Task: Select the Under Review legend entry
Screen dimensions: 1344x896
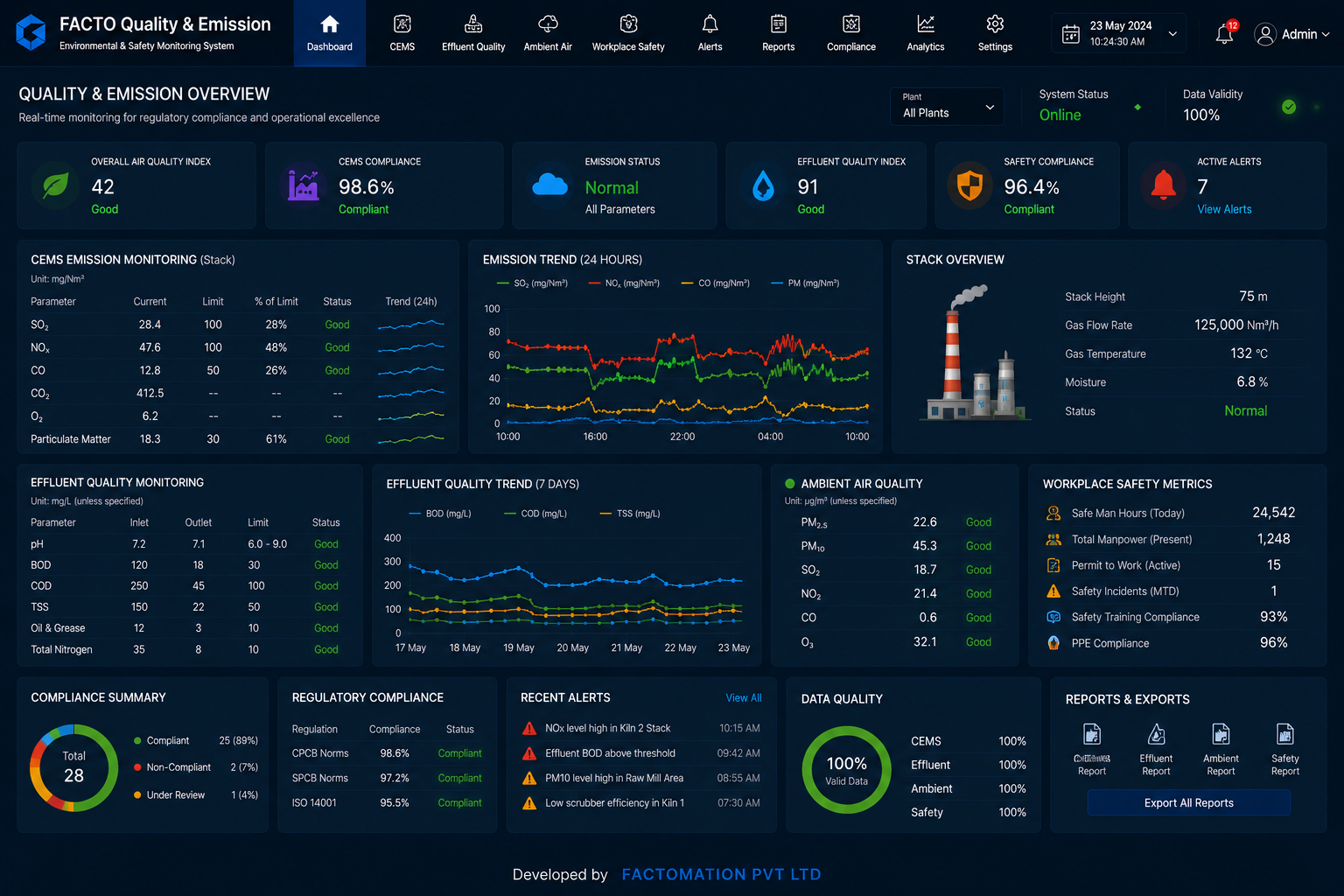Action: point(195,795)
